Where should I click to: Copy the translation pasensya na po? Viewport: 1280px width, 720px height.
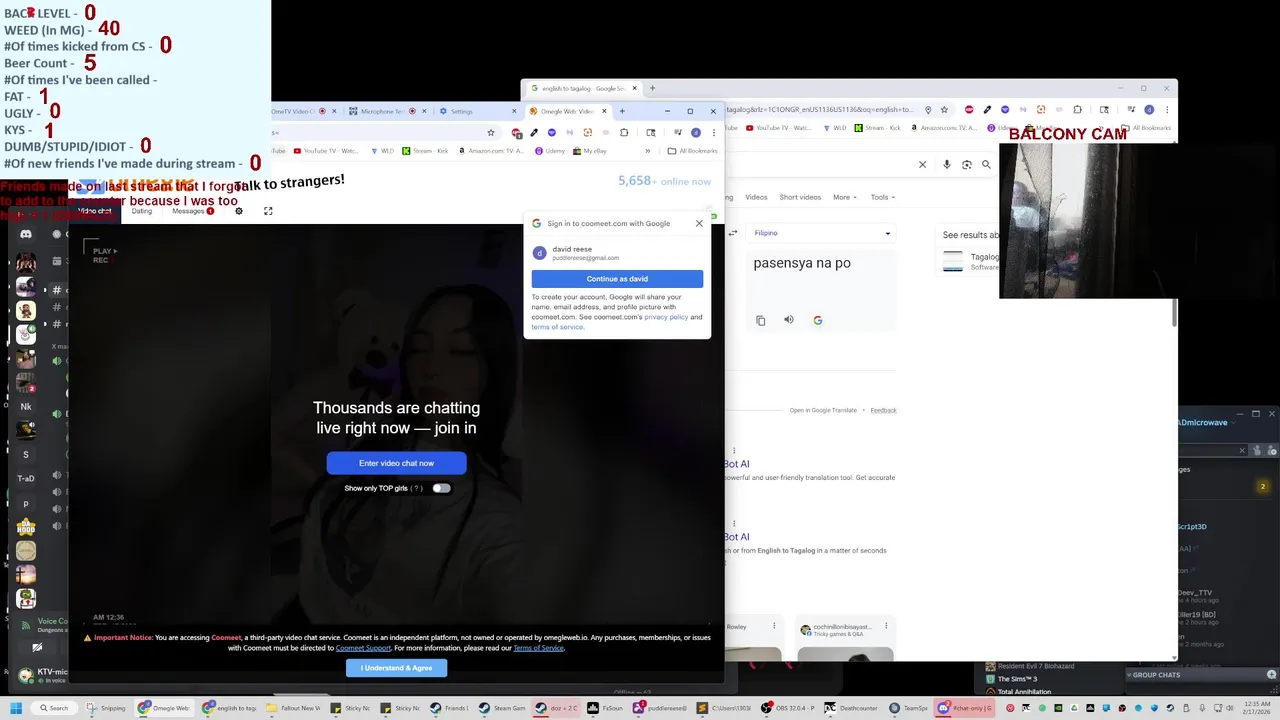click(x=761, y=320)
